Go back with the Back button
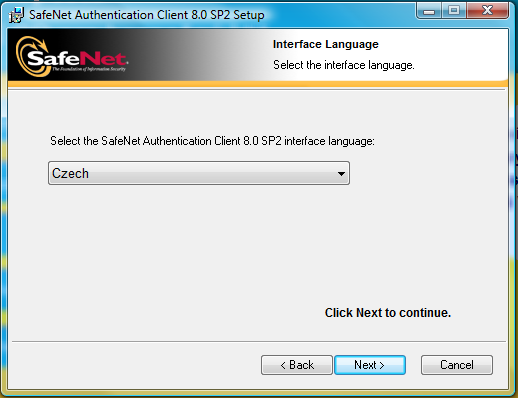Screen dimensions: 518x398 pyautogui.click(x=297, y=365)
